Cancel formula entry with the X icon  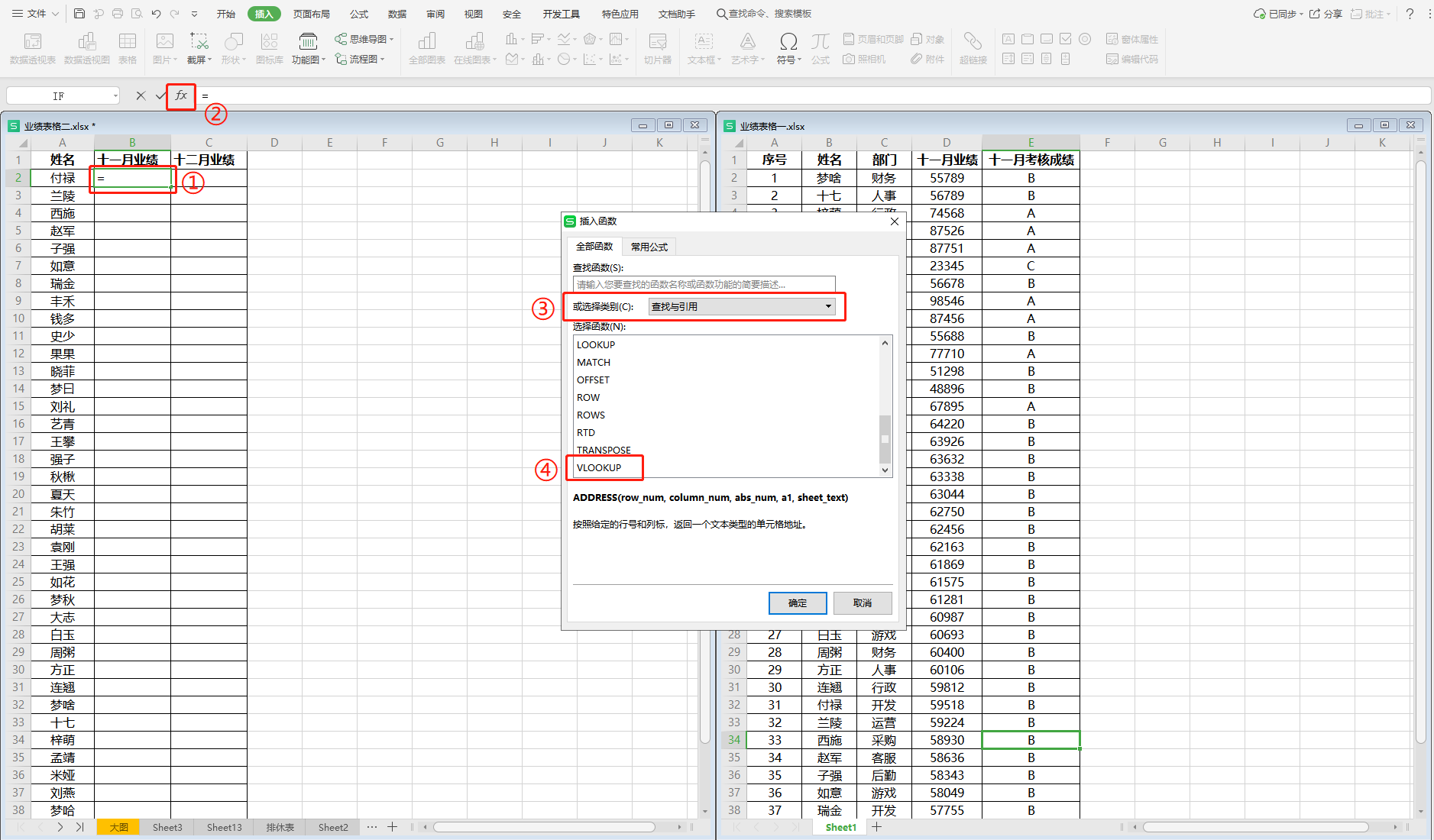(141, 96)
